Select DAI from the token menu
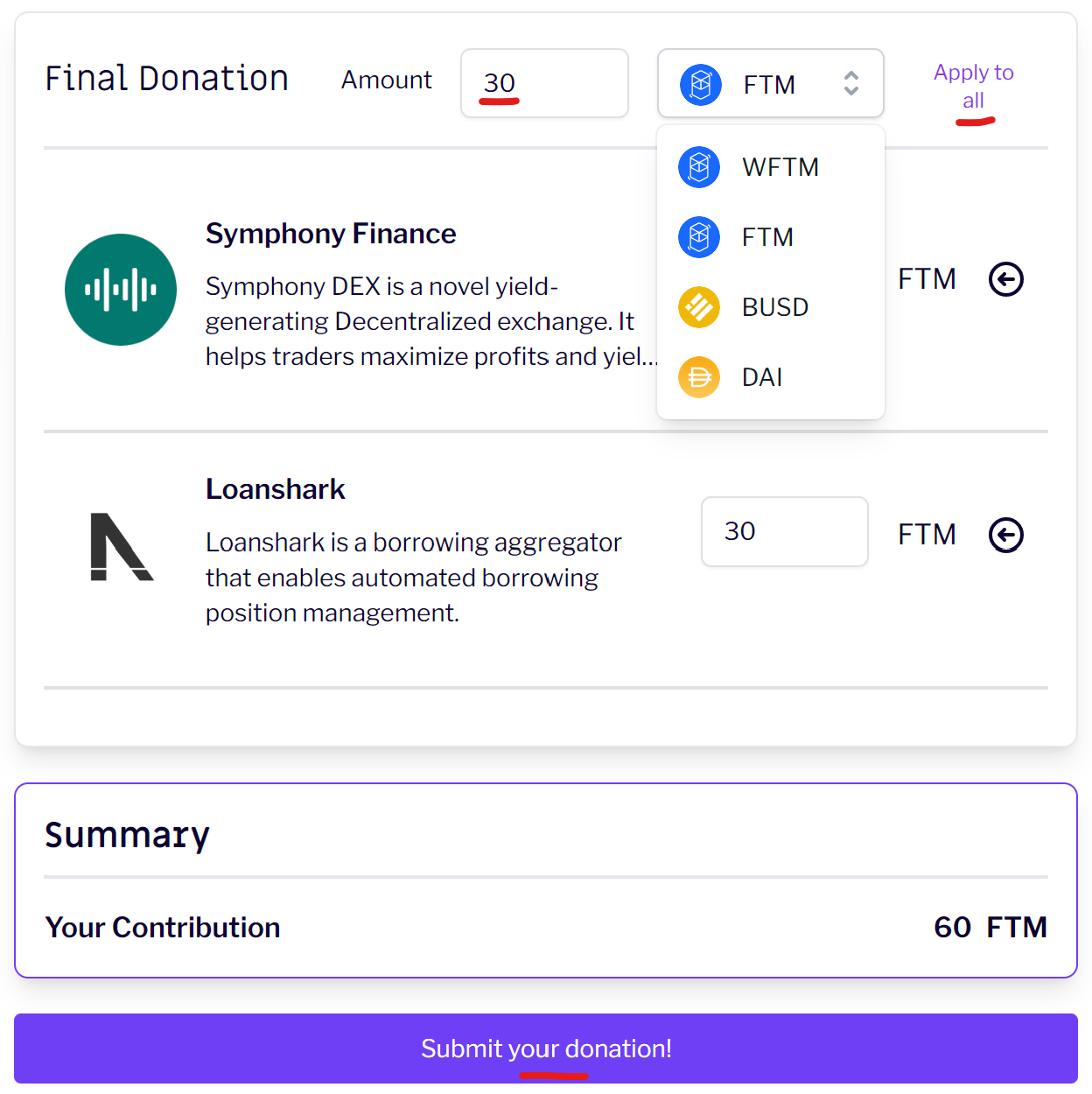This screenshot has height=1094, width=1092. (x=762, y=377)
